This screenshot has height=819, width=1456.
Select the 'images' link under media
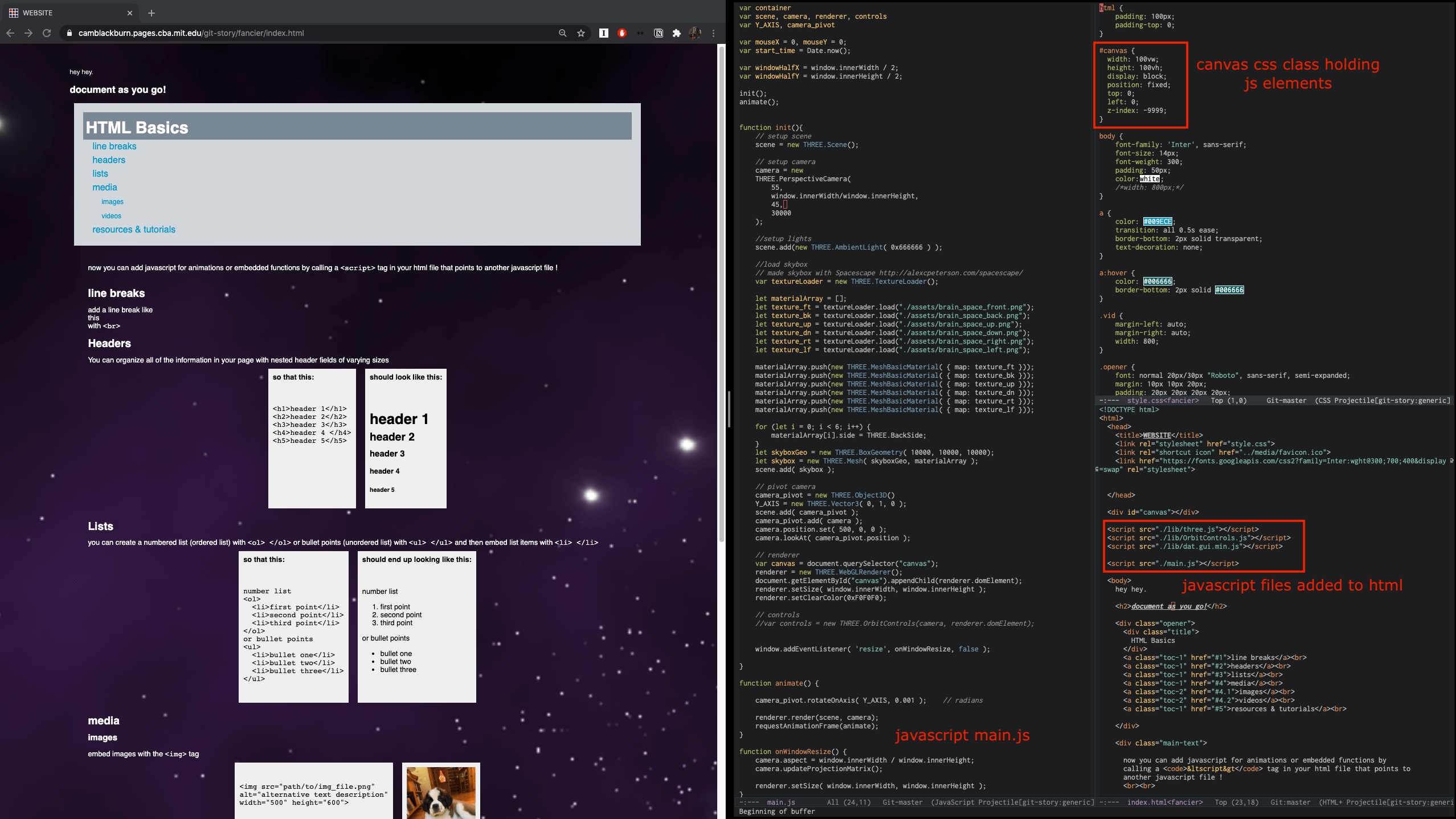pyautogui.click(x=112, y=201)
